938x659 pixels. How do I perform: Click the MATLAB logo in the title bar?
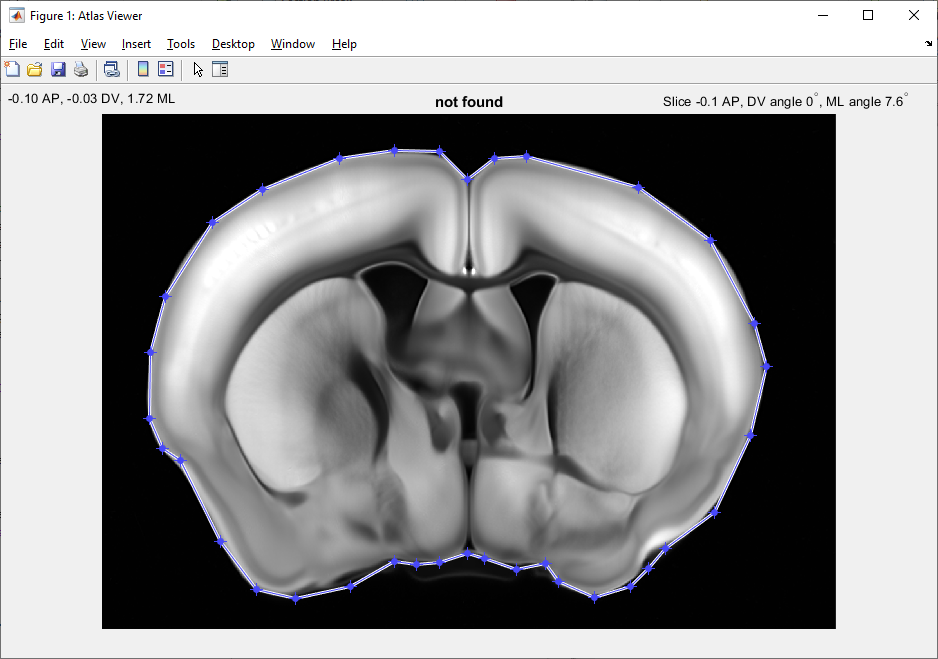click(x=14, y=15)
